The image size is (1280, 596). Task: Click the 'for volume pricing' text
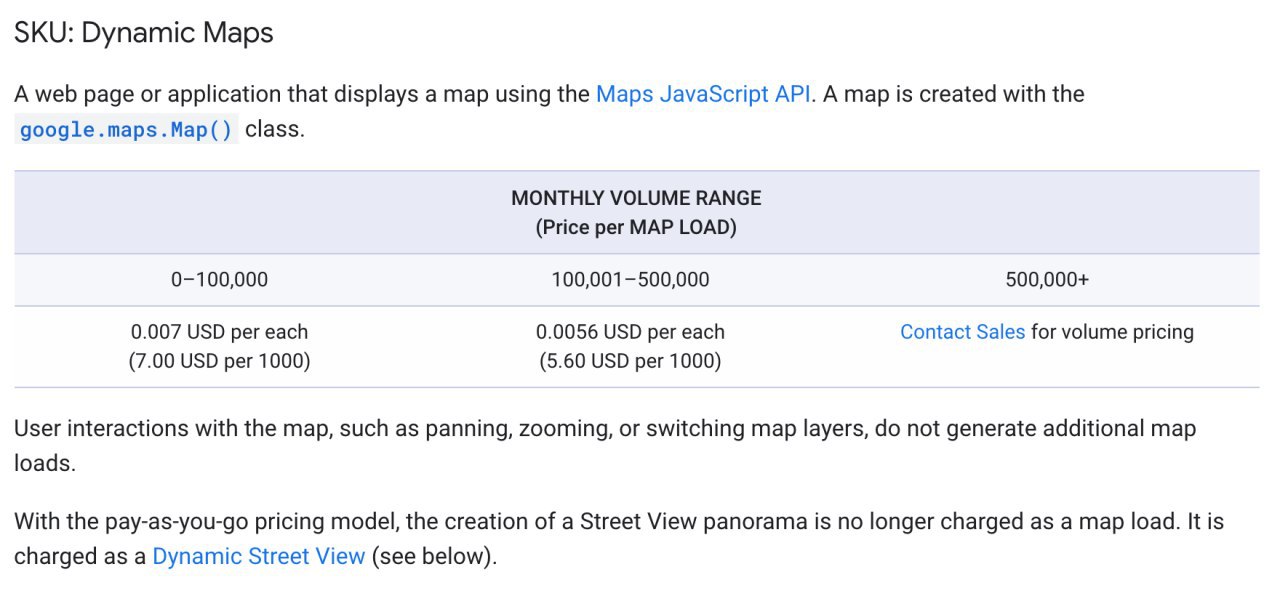(x=1112, y=332)
